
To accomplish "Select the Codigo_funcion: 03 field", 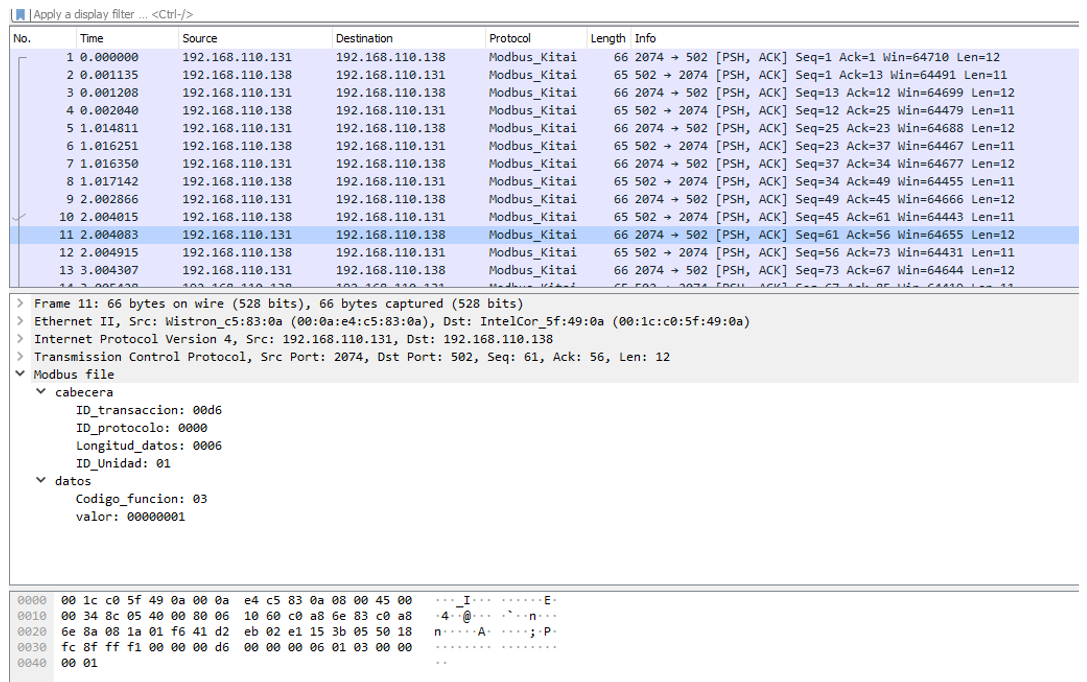I will click(x=141, y=499).
